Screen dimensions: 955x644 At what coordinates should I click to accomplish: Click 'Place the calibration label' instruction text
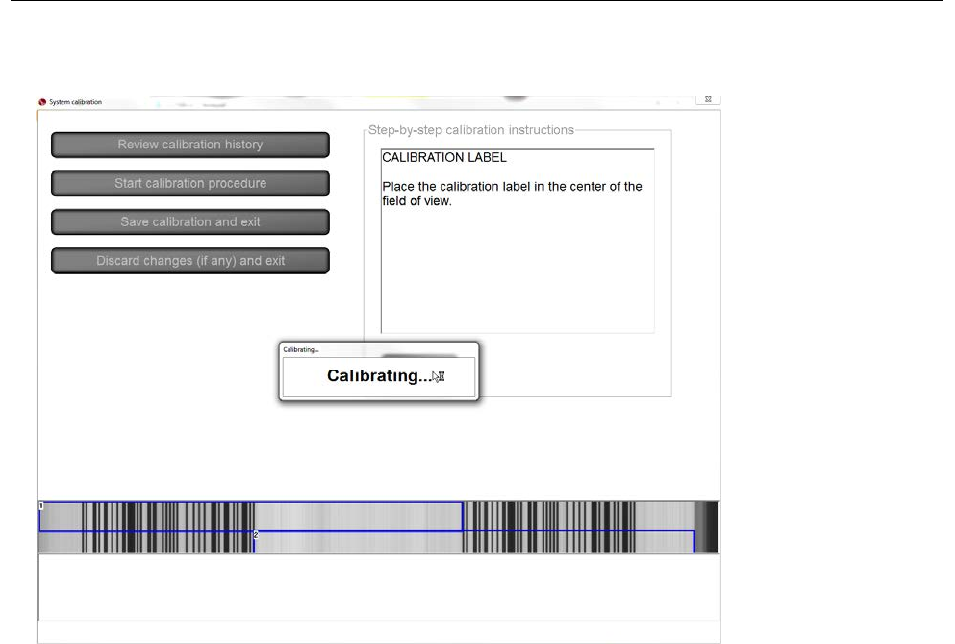(512, 194)
